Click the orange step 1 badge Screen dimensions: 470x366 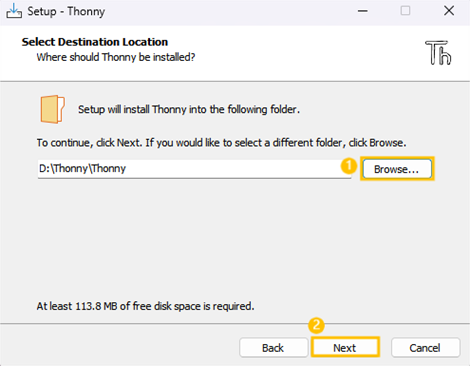click(349, 166)
